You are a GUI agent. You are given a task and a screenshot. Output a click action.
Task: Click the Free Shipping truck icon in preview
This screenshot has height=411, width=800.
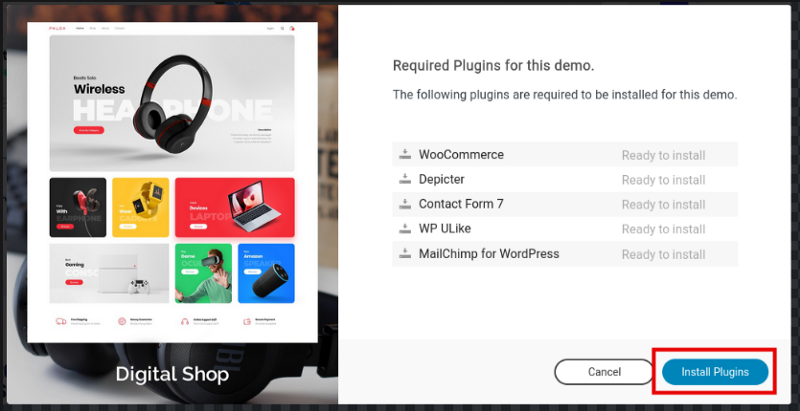[x=61, y=321]
